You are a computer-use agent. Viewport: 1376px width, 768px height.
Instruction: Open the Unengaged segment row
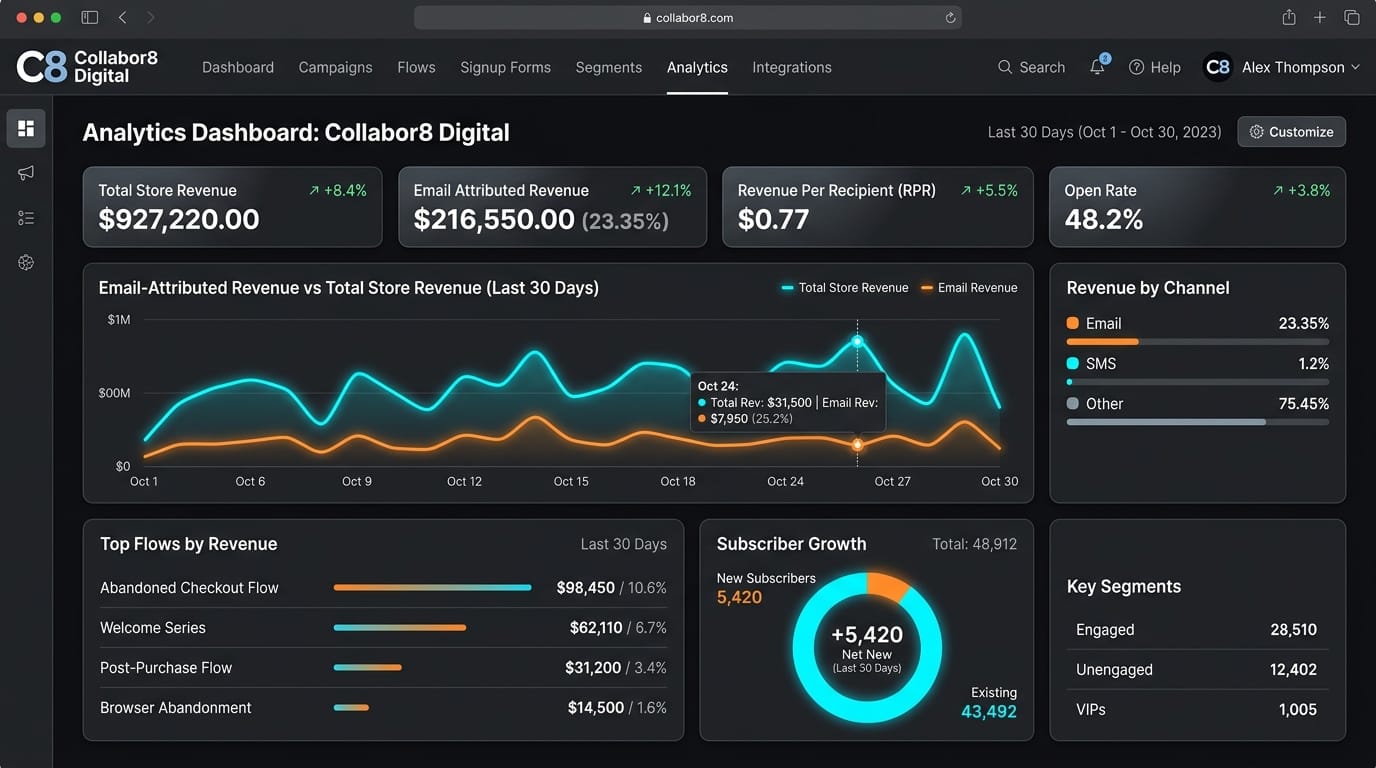1196,670
